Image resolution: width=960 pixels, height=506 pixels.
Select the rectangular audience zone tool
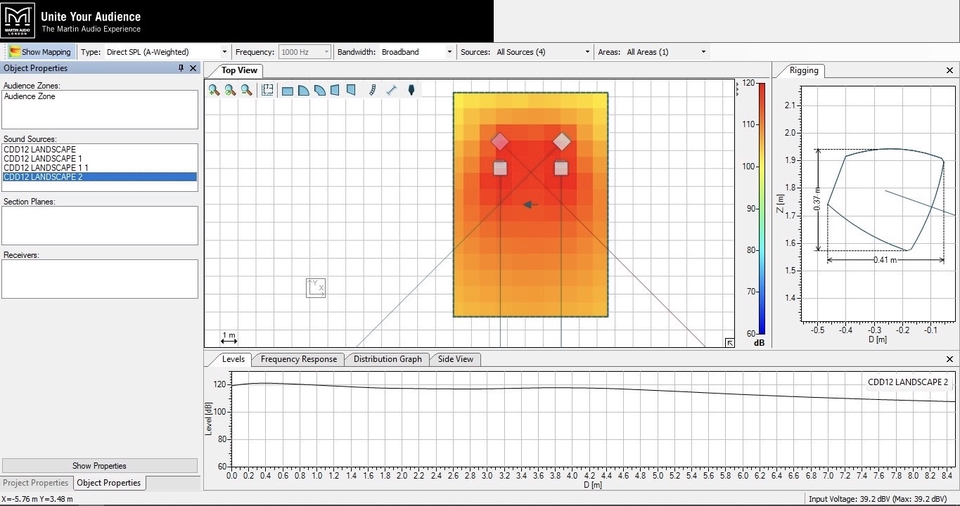pyautogui.click(x=287, y=91)
